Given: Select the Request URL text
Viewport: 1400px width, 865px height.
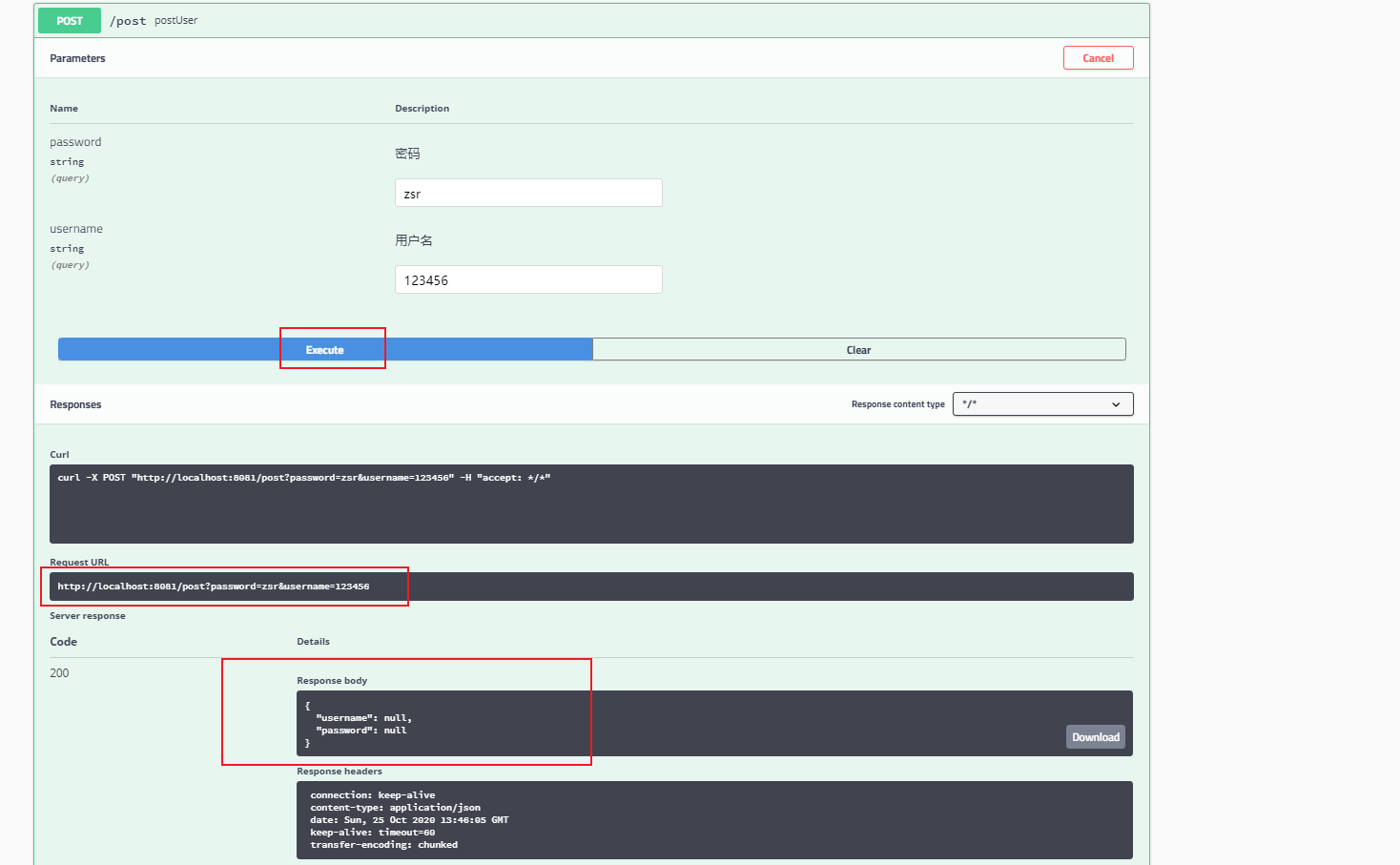Looking at the screenshot, I should point(214,587).
